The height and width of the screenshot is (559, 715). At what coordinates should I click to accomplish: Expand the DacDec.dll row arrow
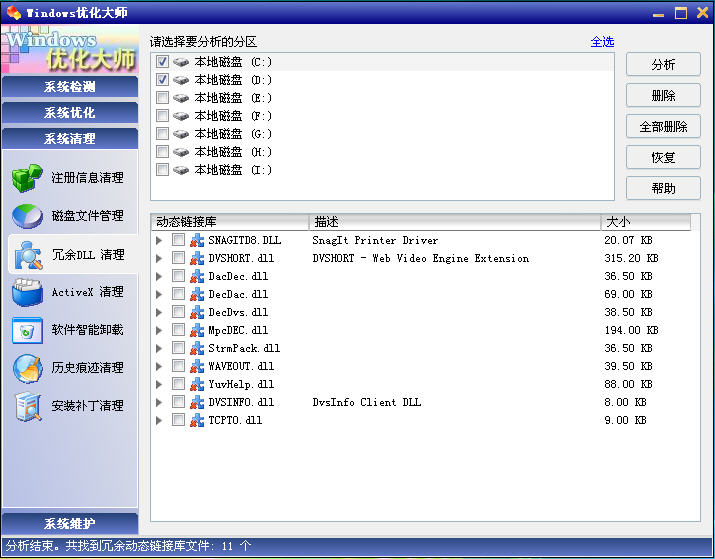(x=159, y=276)
